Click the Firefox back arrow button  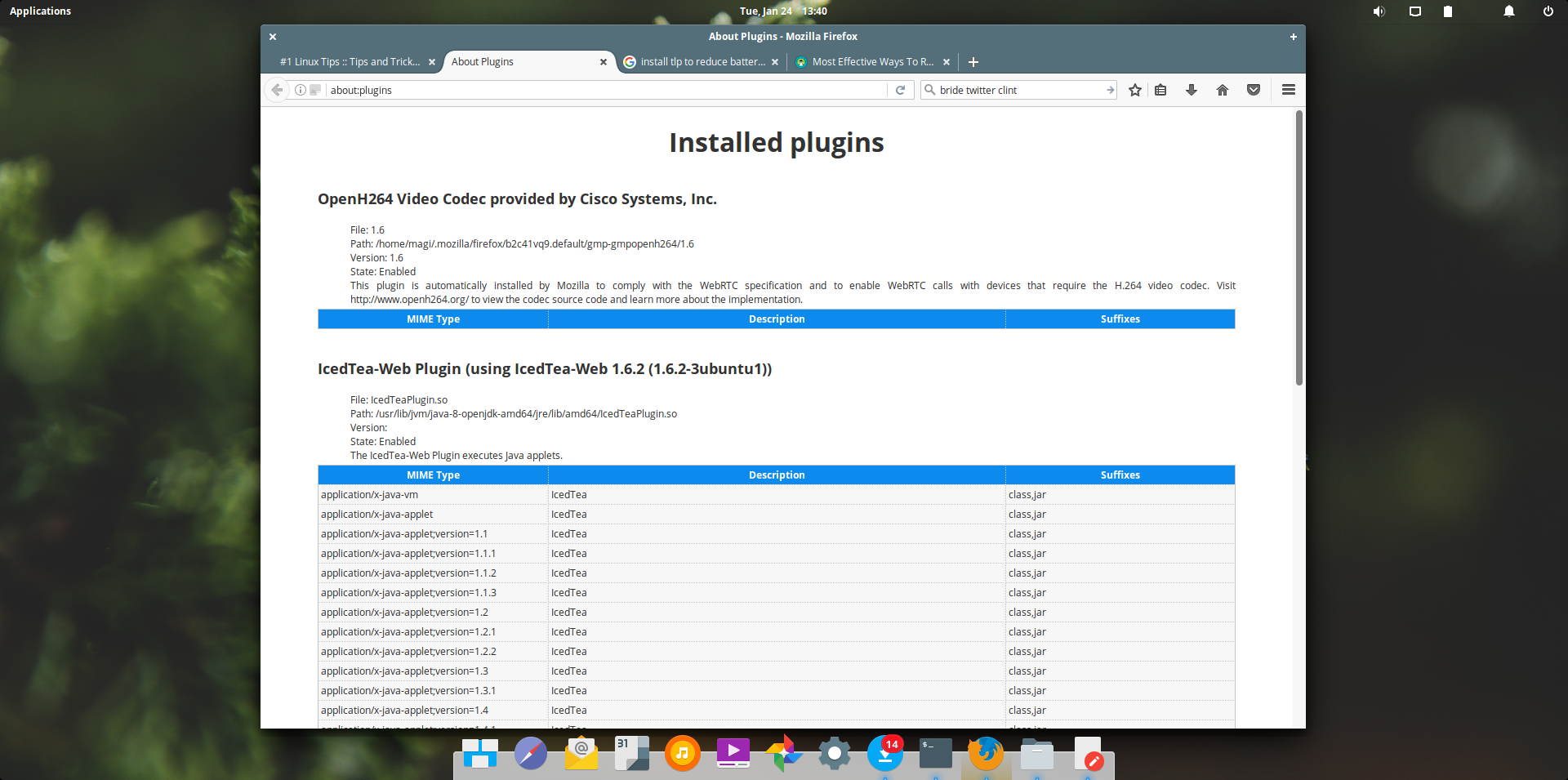(277, 90)
